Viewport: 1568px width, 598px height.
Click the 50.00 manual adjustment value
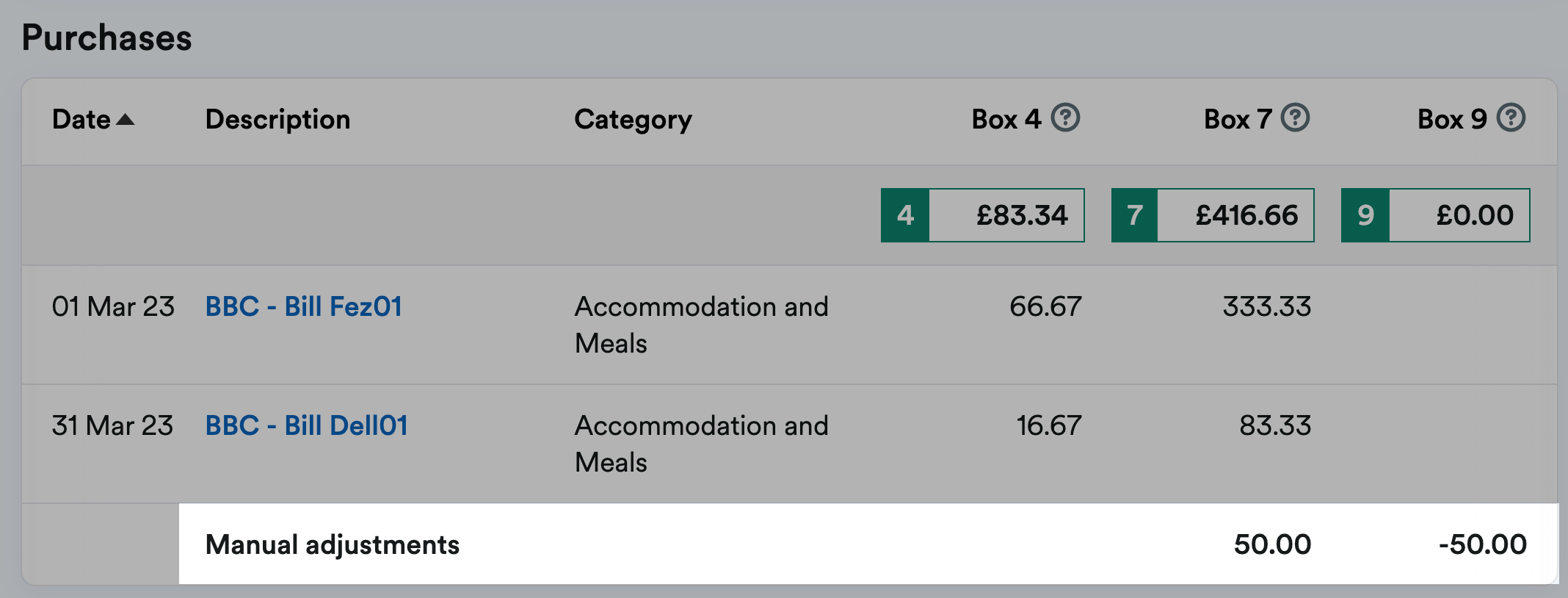pyautogui.click(x=1271, y=544)
